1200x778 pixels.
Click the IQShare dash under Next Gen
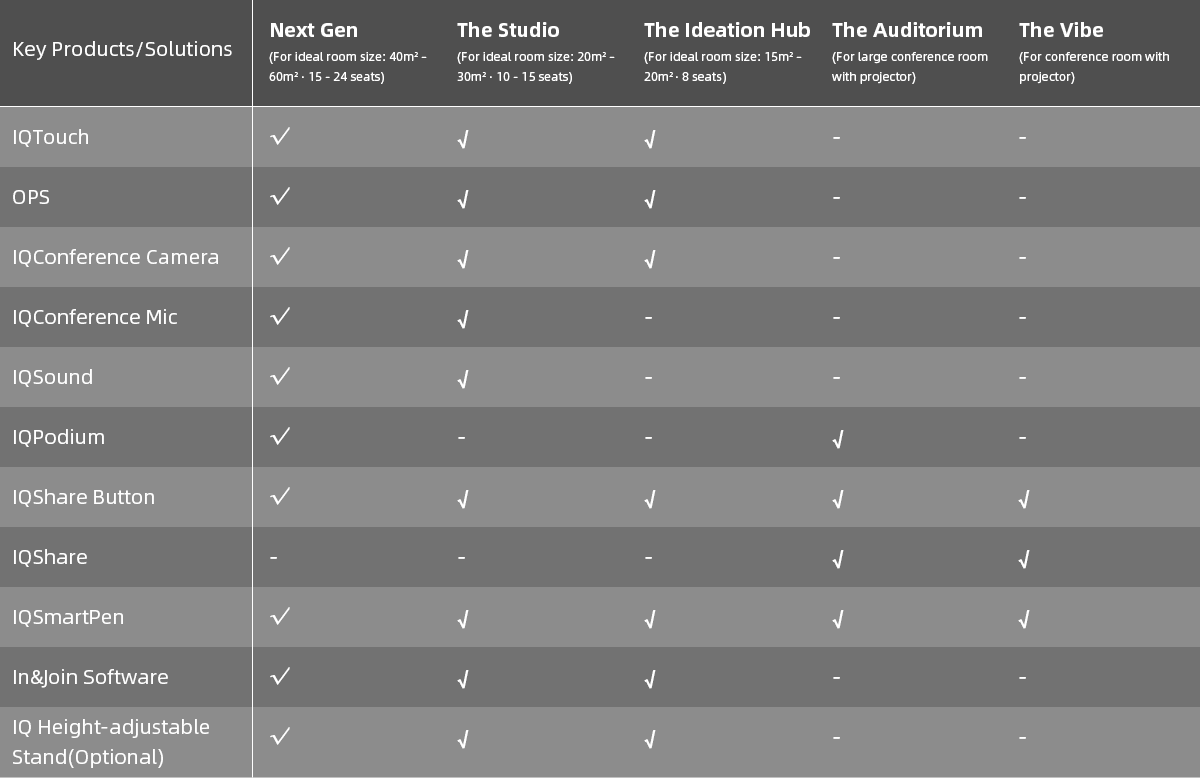click(274, 557)
